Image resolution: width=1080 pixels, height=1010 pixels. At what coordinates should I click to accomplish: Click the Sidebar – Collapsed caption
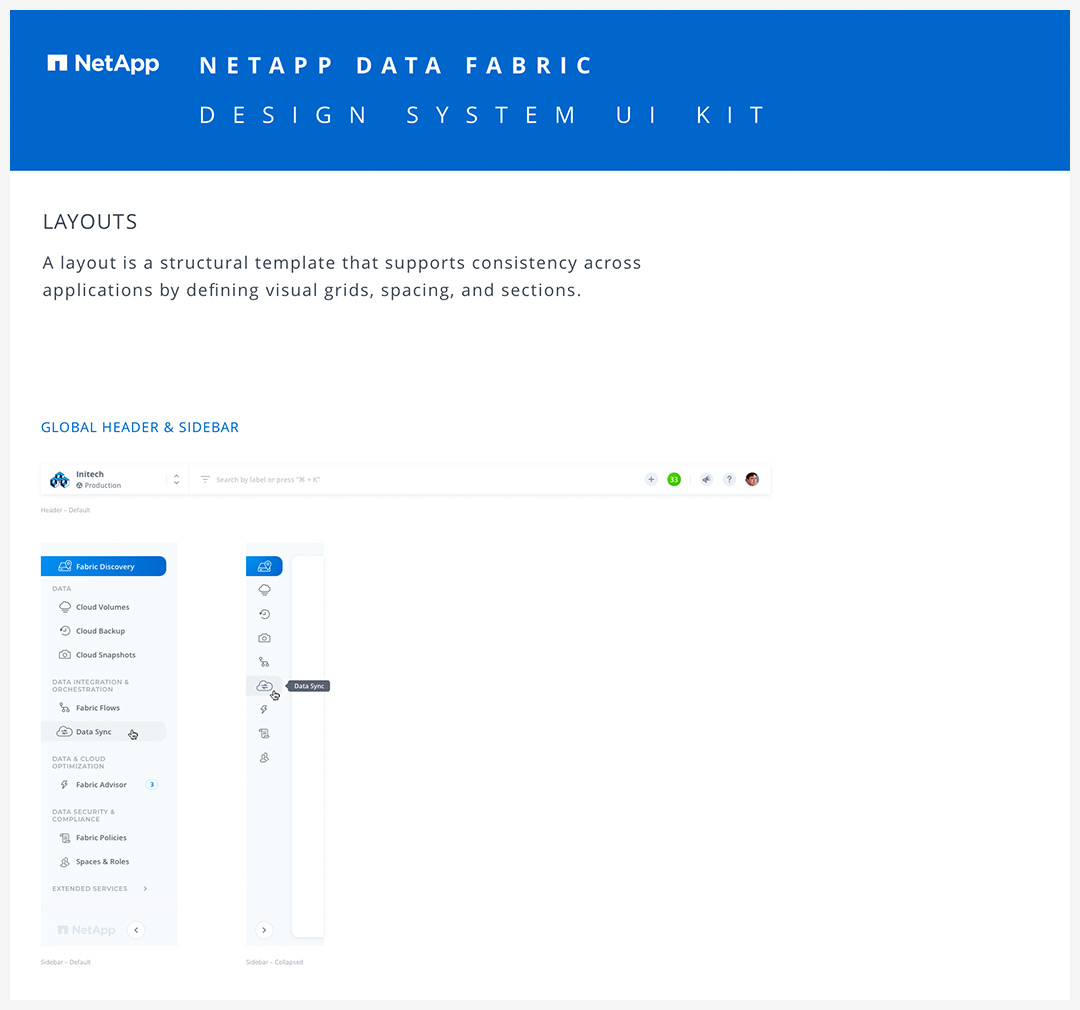tap(274, 962)
